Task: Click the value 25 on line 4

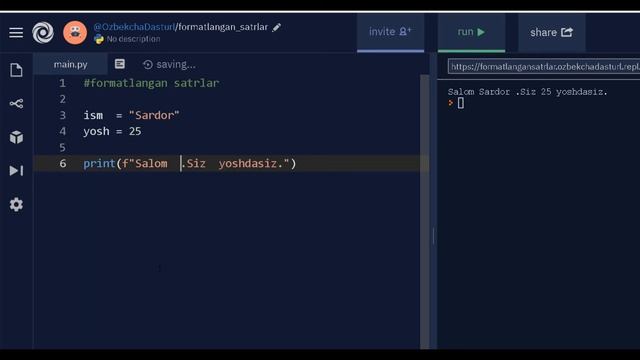Action: [135, 131]
